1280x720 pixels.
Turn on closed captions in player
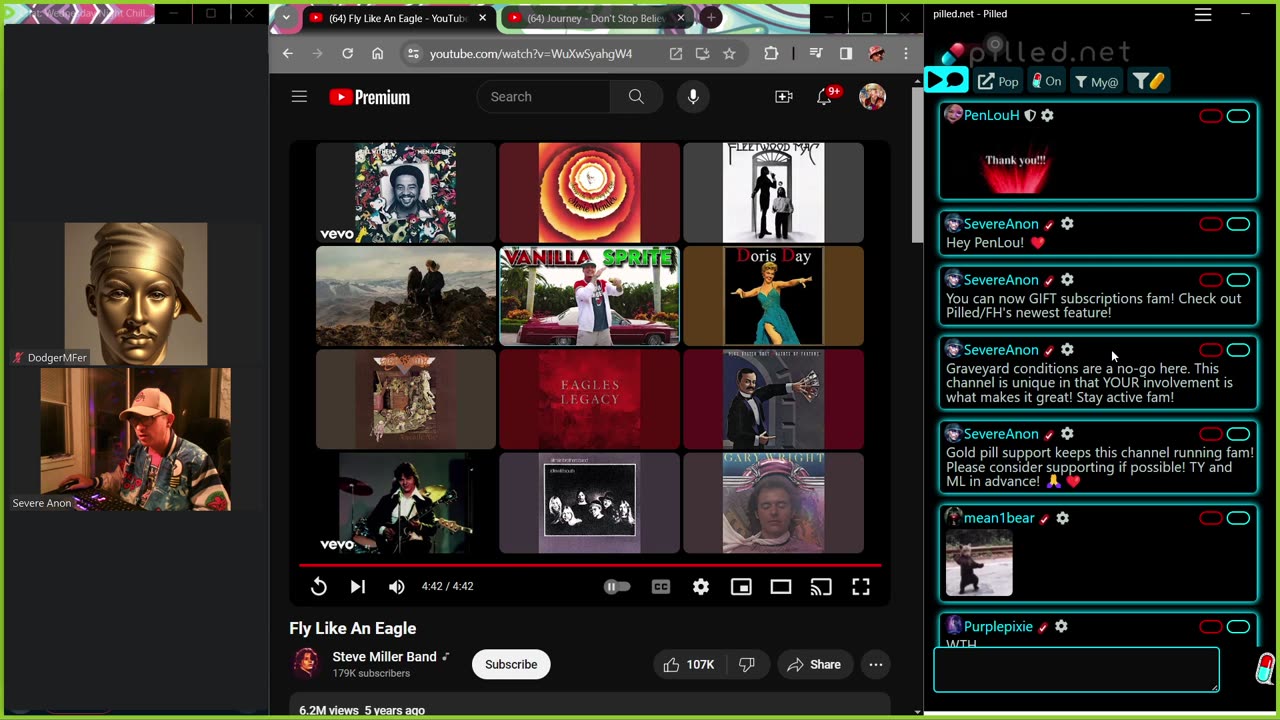[x=661, y=587]
